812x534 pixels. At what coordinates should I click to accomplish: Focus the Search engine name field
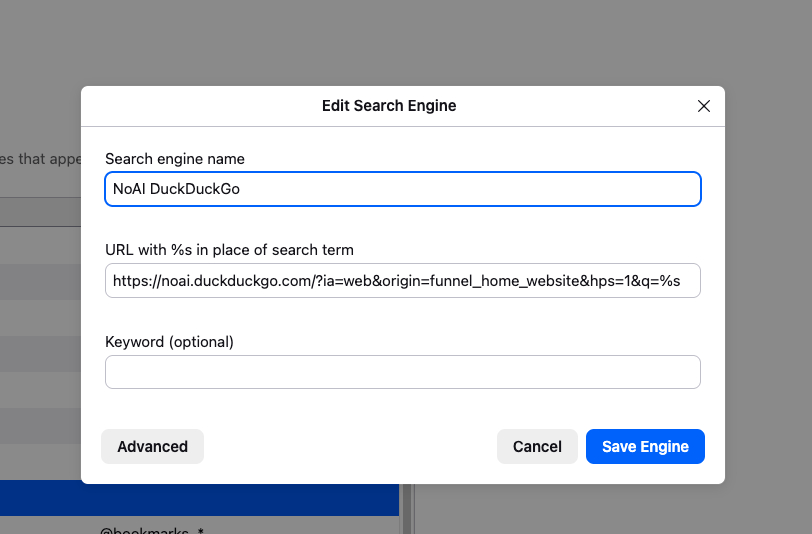tap(402, 189)
